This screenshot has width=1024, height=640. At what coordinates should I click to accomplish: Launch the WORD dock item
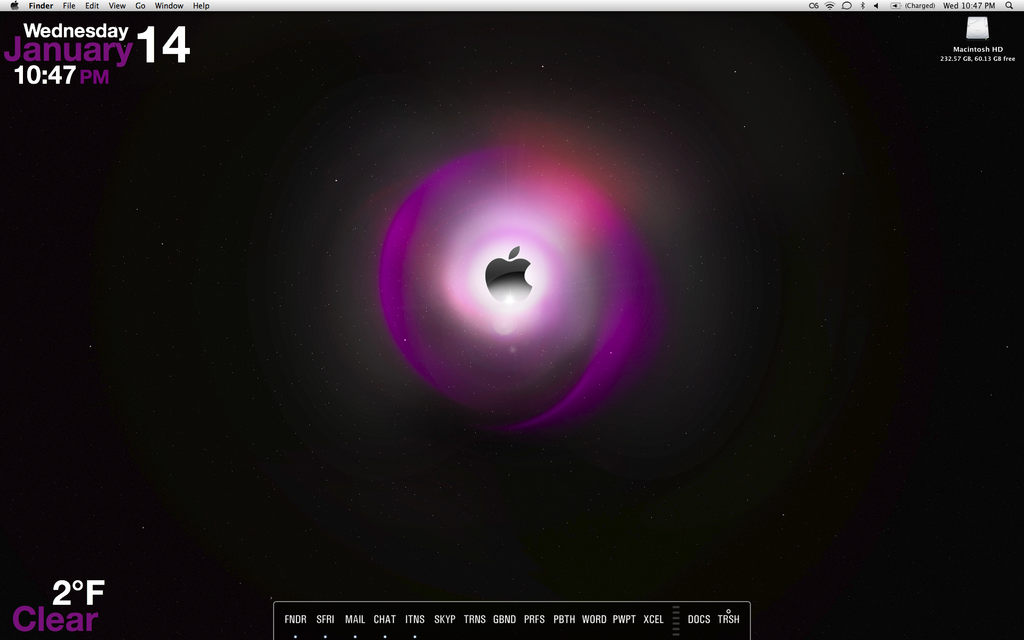click(x=594, y=619)
